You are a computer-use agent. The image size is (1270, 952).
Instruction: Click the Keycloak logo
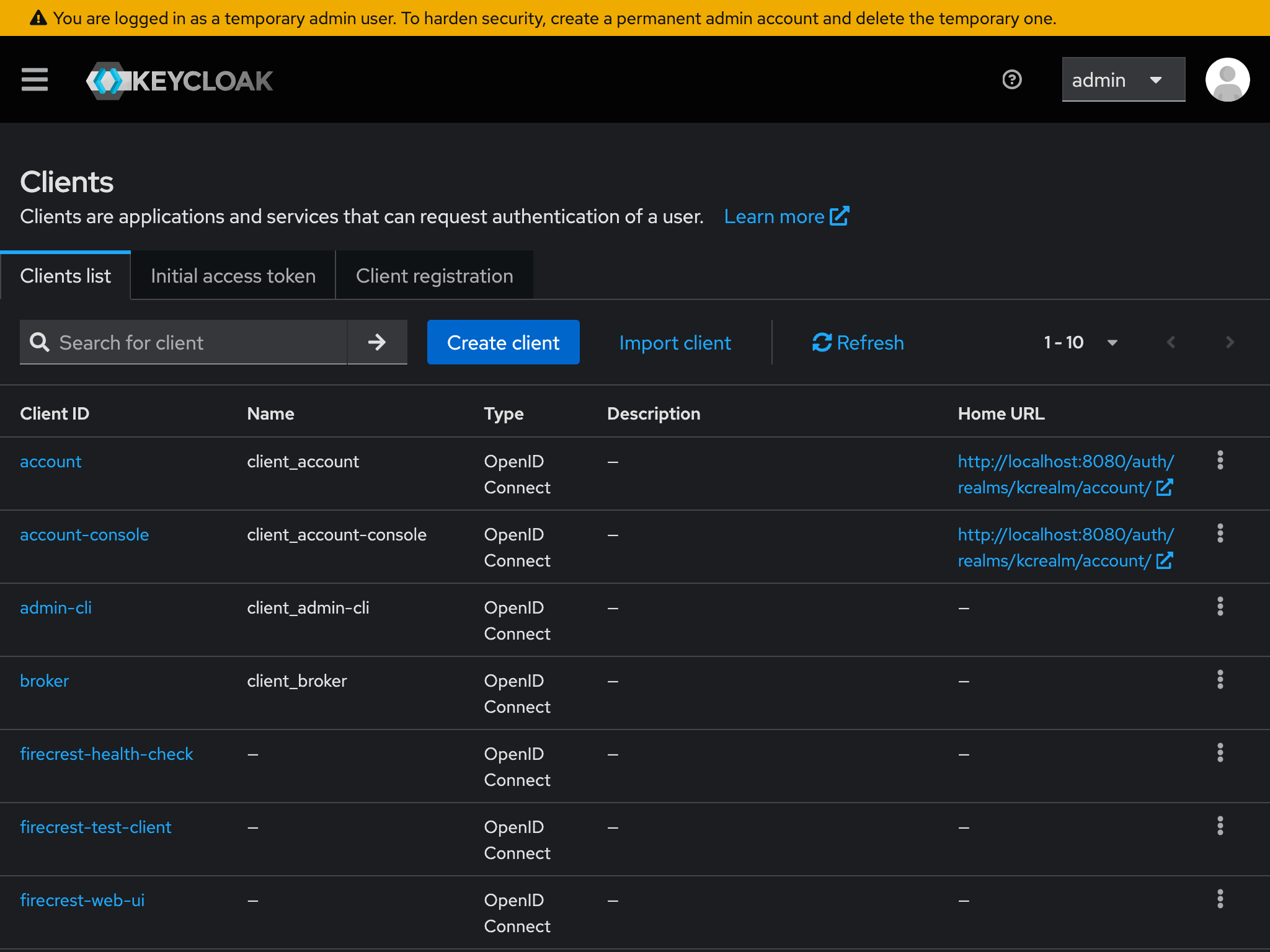click(x=179, y=81)
